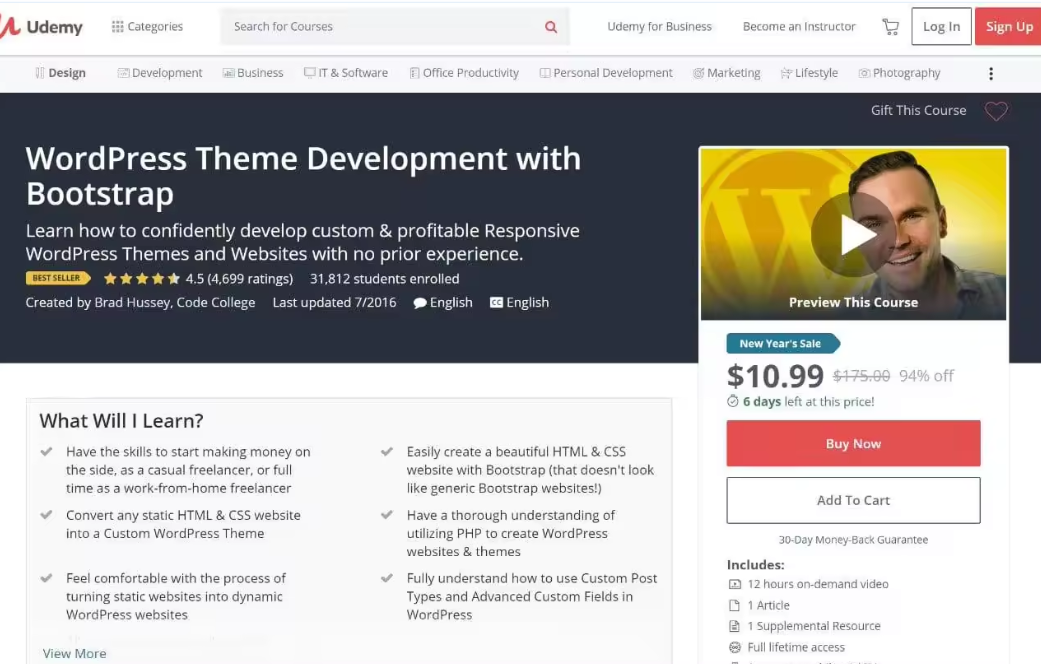Click the 1 Article document icon

tap(734, 605)
